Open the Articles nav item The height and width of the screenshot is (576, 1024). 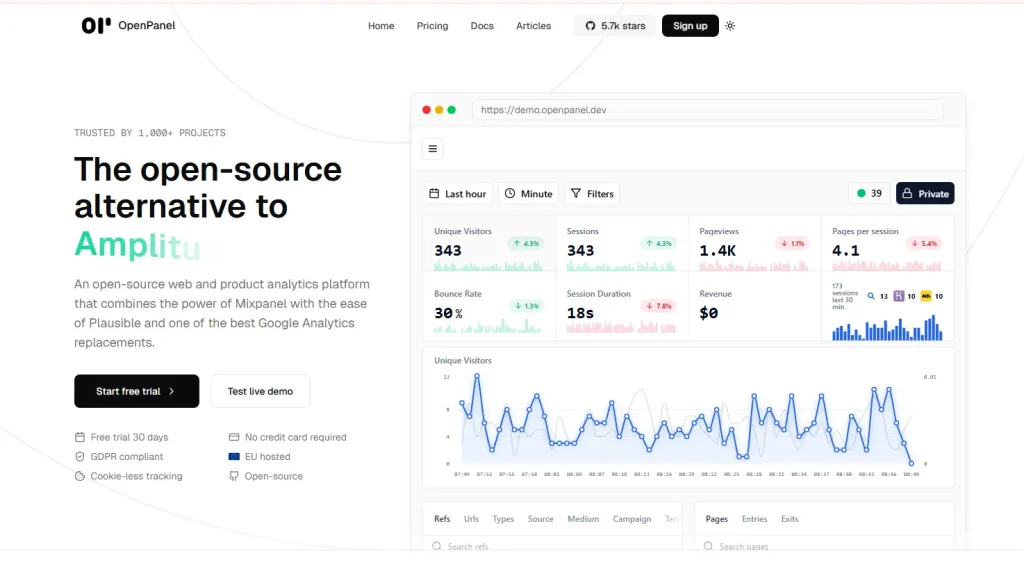(534, 26)
